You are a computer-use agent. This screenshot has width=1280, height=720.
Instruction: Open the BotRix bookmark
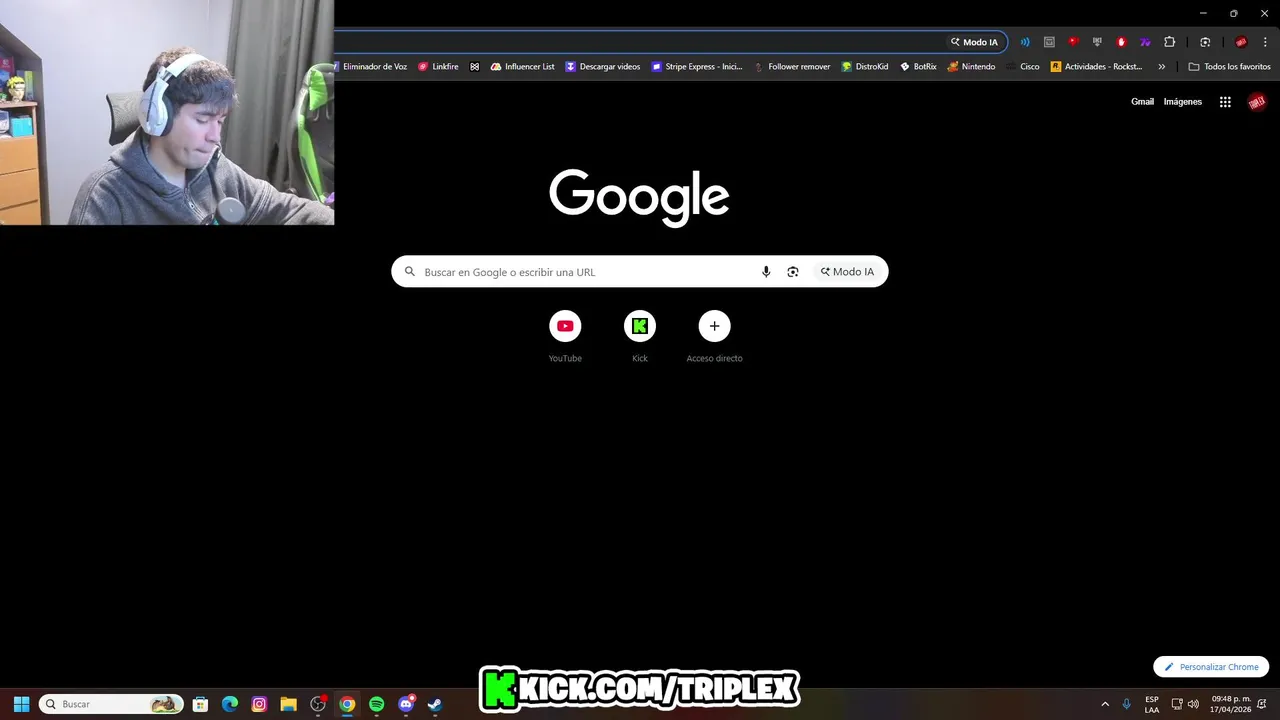[x=918, y=67]
